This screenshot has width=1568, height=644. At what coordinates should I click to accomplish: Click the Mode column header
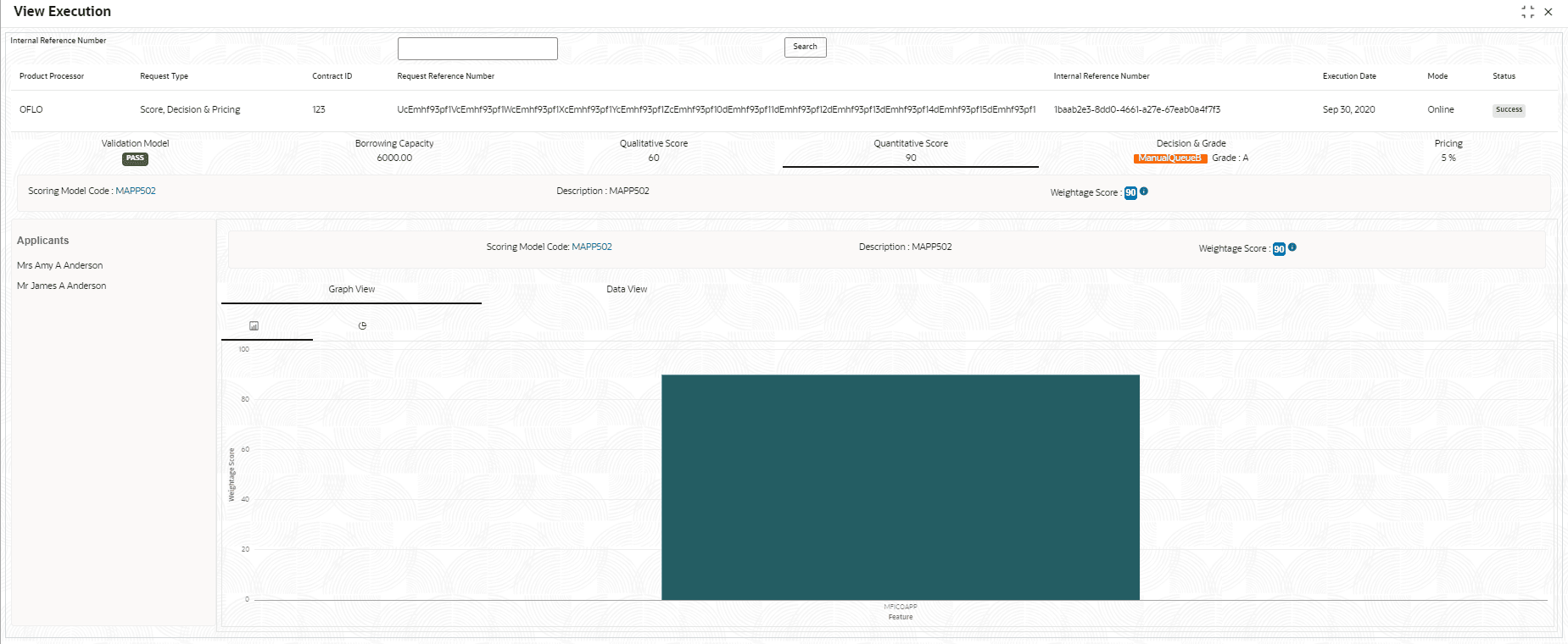[1437, 76]
